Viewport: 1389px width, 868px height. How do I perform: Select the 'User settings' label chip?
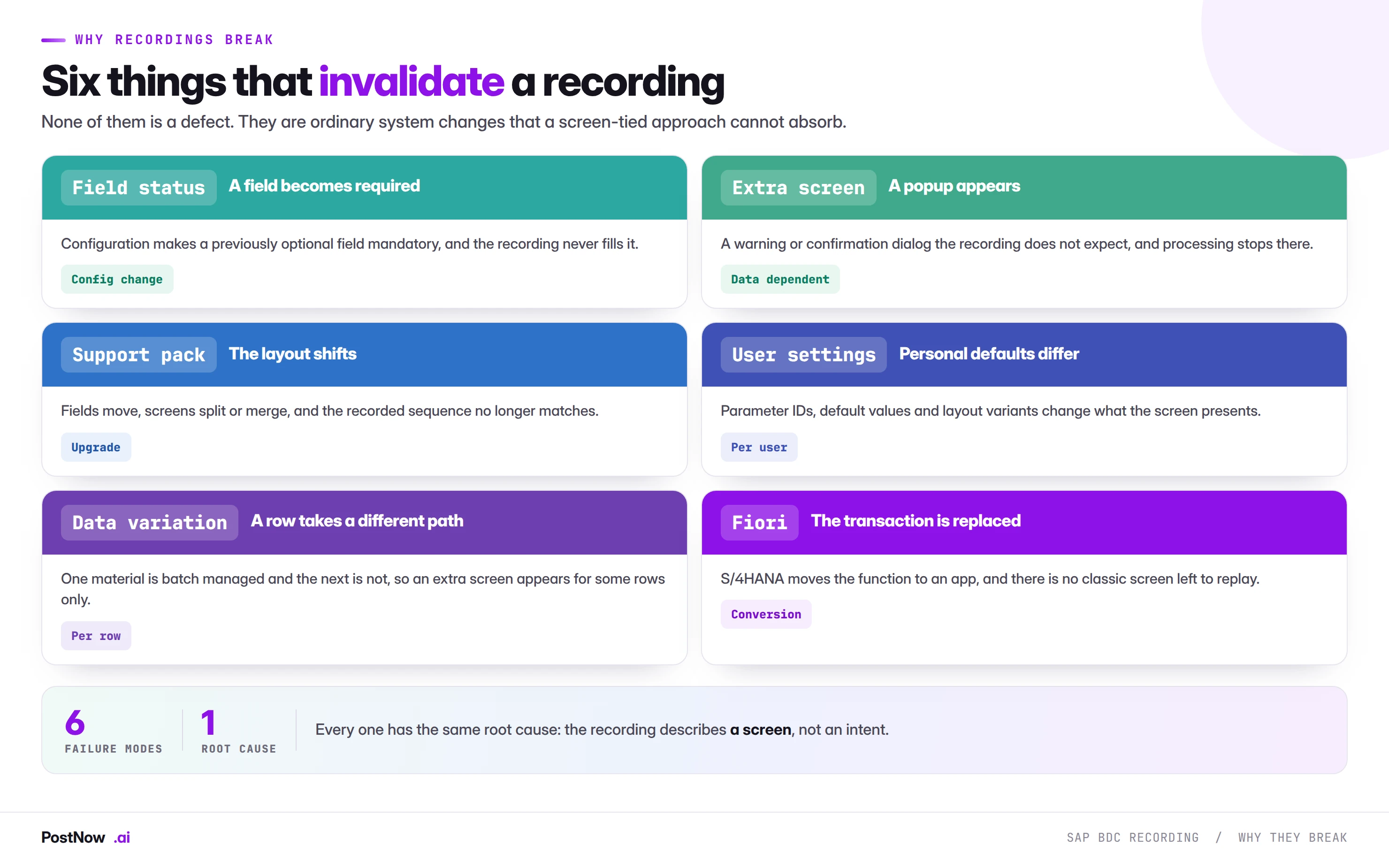coord(803,355)
